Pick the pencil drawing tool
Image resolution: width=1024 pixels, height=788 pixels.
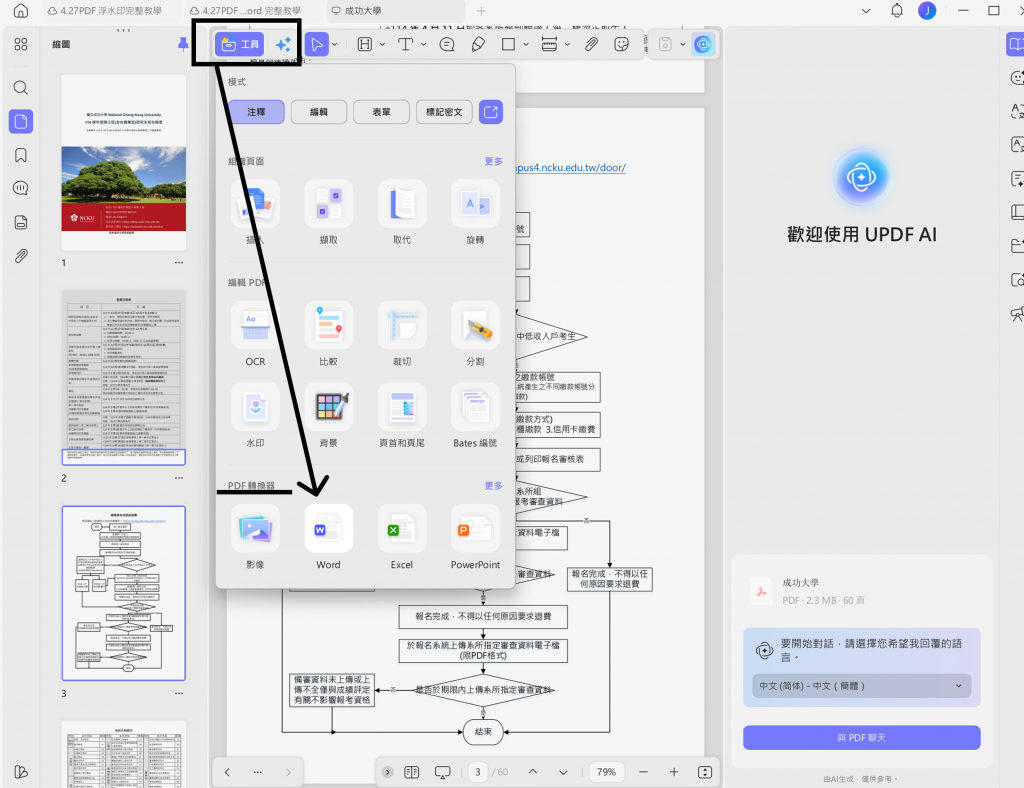click(478, 44)
